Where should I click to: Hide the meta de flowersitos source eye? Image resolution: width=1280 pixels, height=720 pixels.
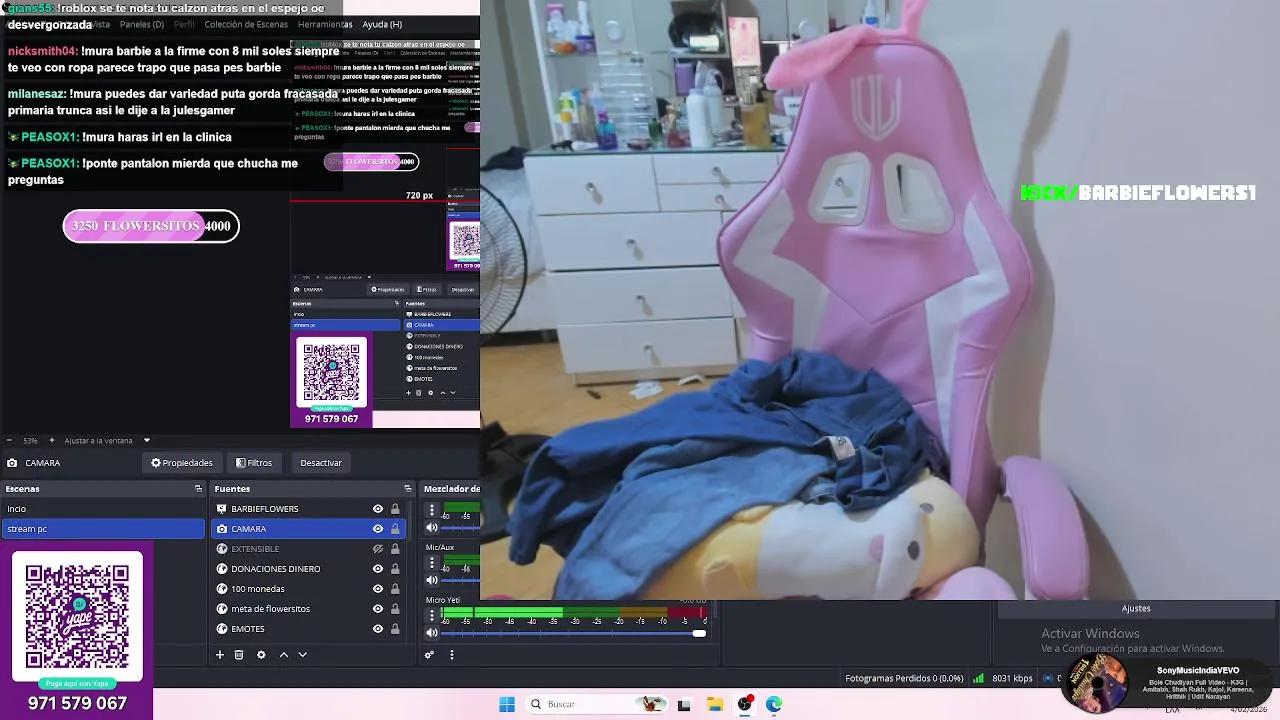click(378, 609)
